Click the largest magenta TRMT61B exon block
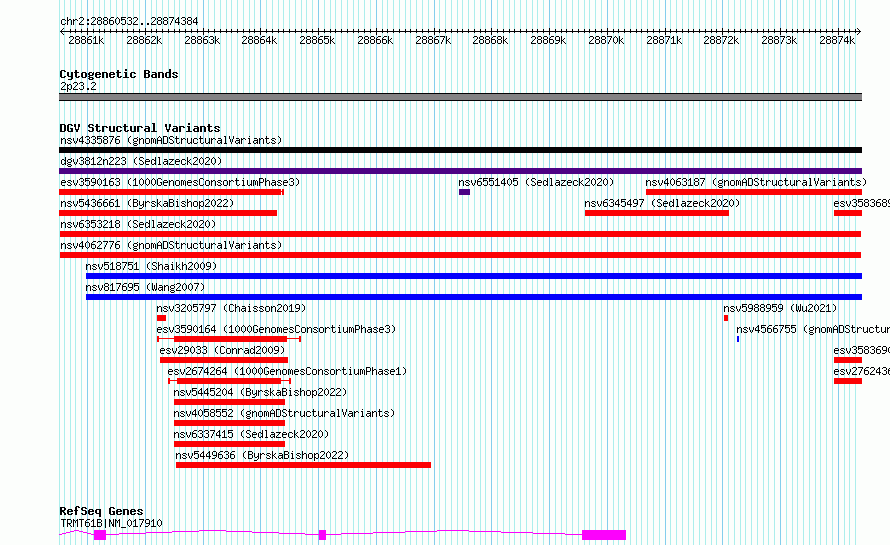The width and height of the screenshot is (890, 545). (604, 535)
